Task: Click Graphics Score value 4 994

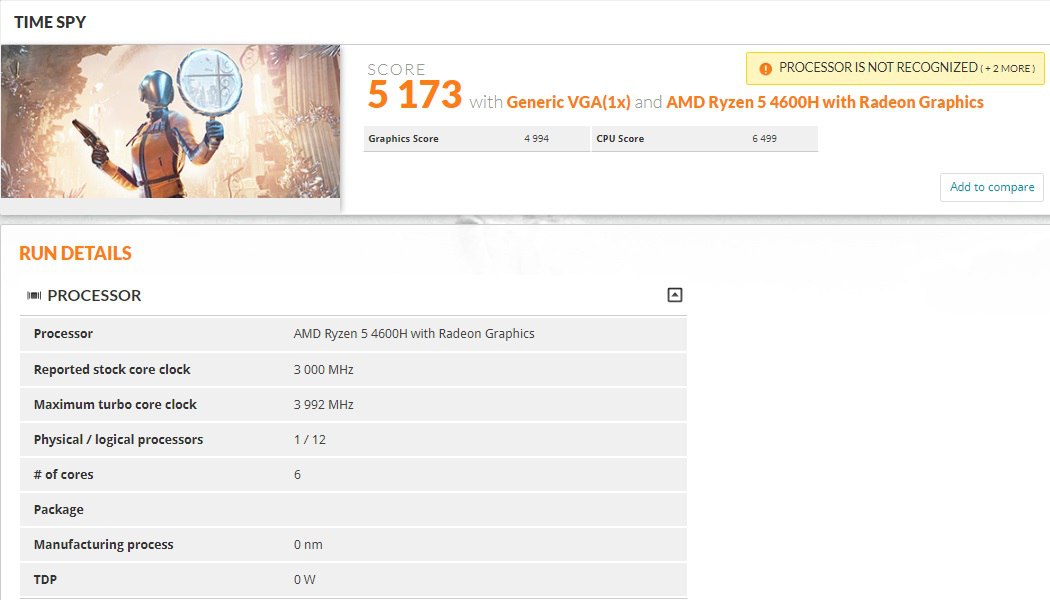Action: [536, 139]
